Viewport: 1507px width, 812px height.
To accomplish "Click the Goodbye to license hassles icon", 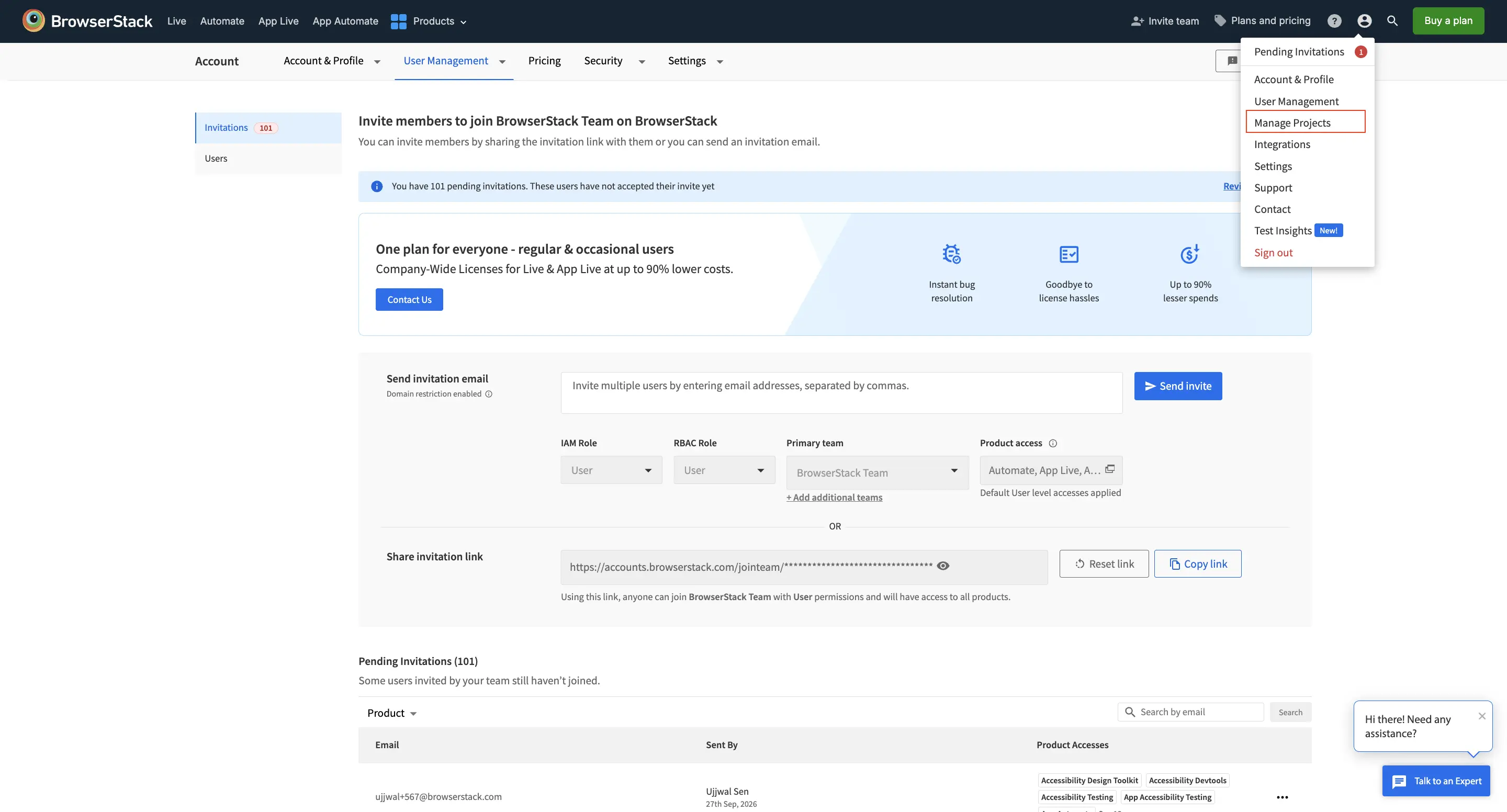I will [x=1068, y=254].
